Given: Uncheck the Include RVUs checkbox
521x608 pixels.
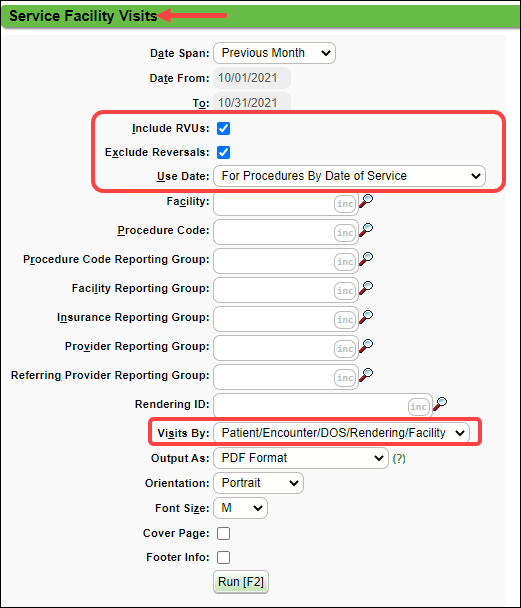Looking at the screenshot, I should click(223, 128).
